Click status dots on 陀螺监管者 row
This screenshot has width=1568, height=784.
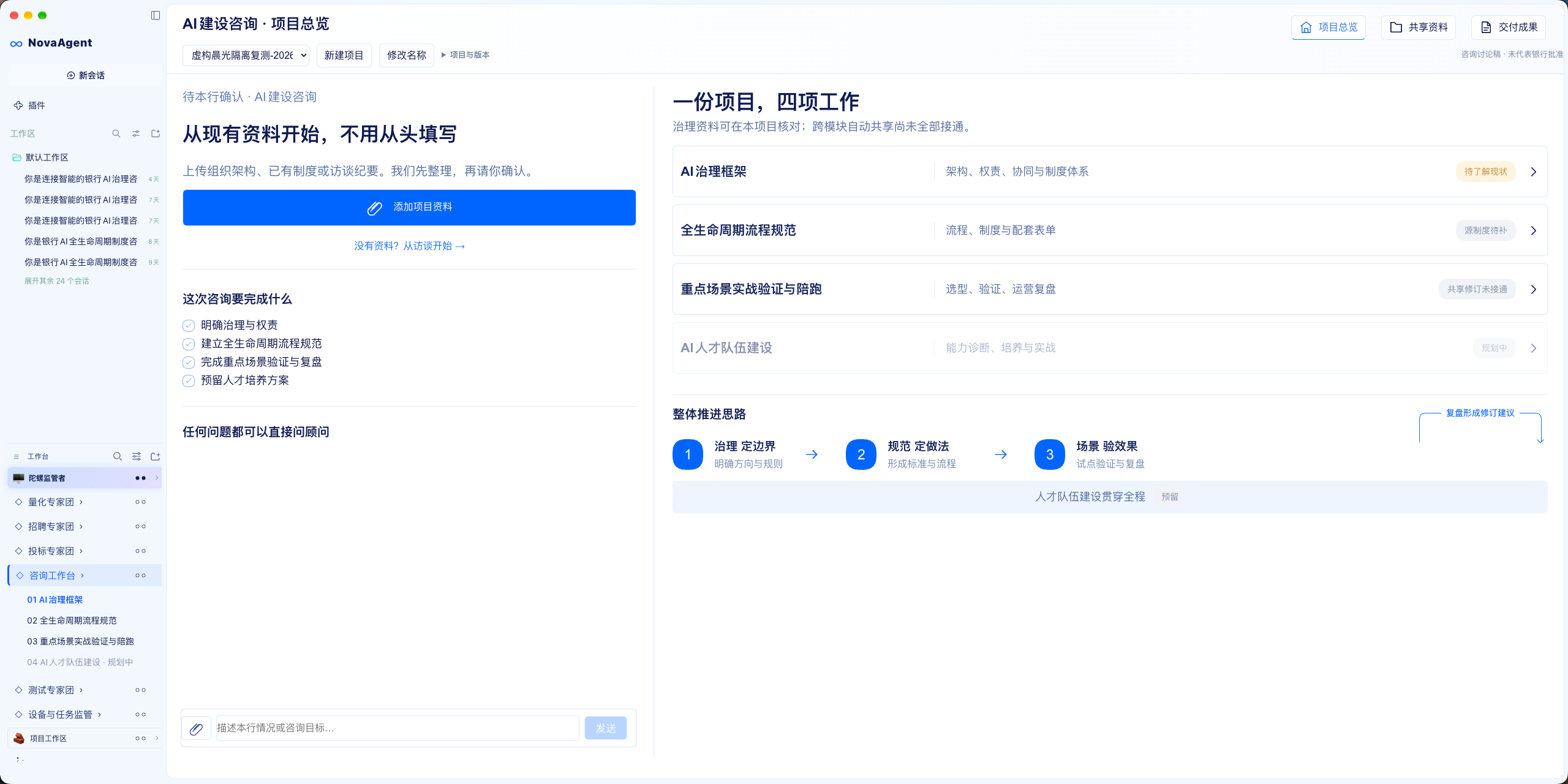(x=140, y=478)
